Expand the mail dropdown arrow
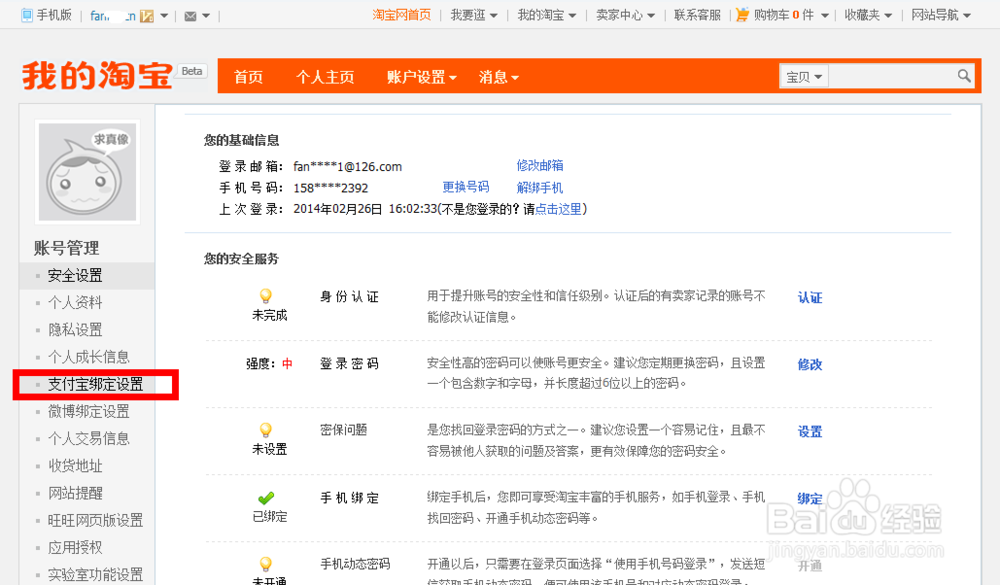Screen dimensions: 1000x585 click(205, 16)
